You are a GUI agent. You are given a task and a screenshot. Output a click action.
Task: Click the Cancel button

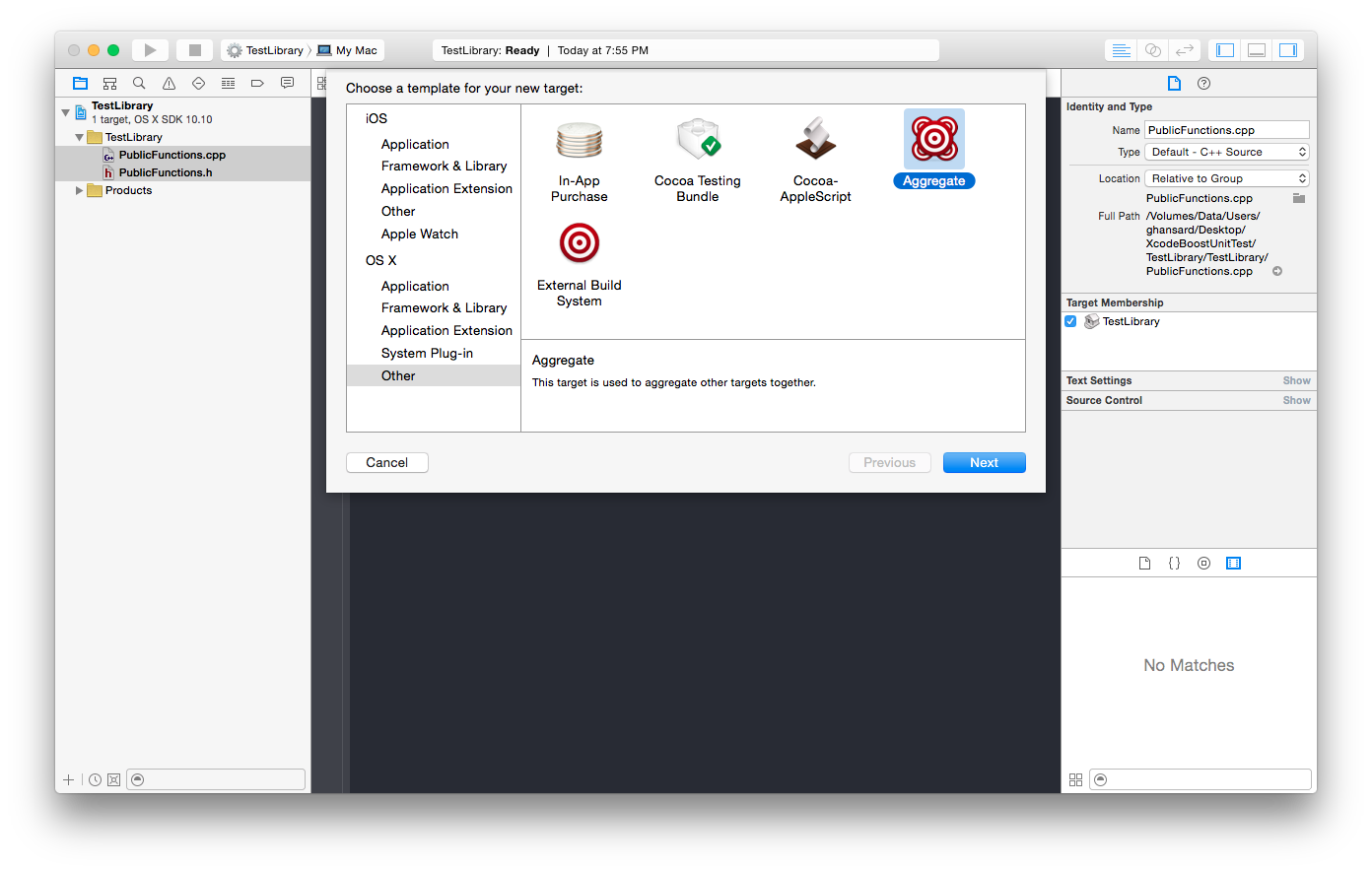(387, 463)
